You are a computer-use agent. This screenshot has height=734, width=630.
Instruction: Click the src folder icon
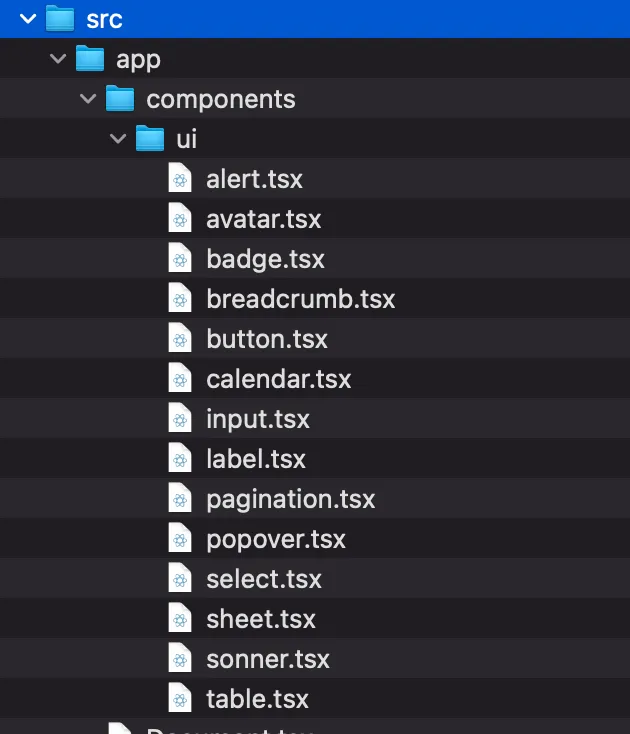60,20
